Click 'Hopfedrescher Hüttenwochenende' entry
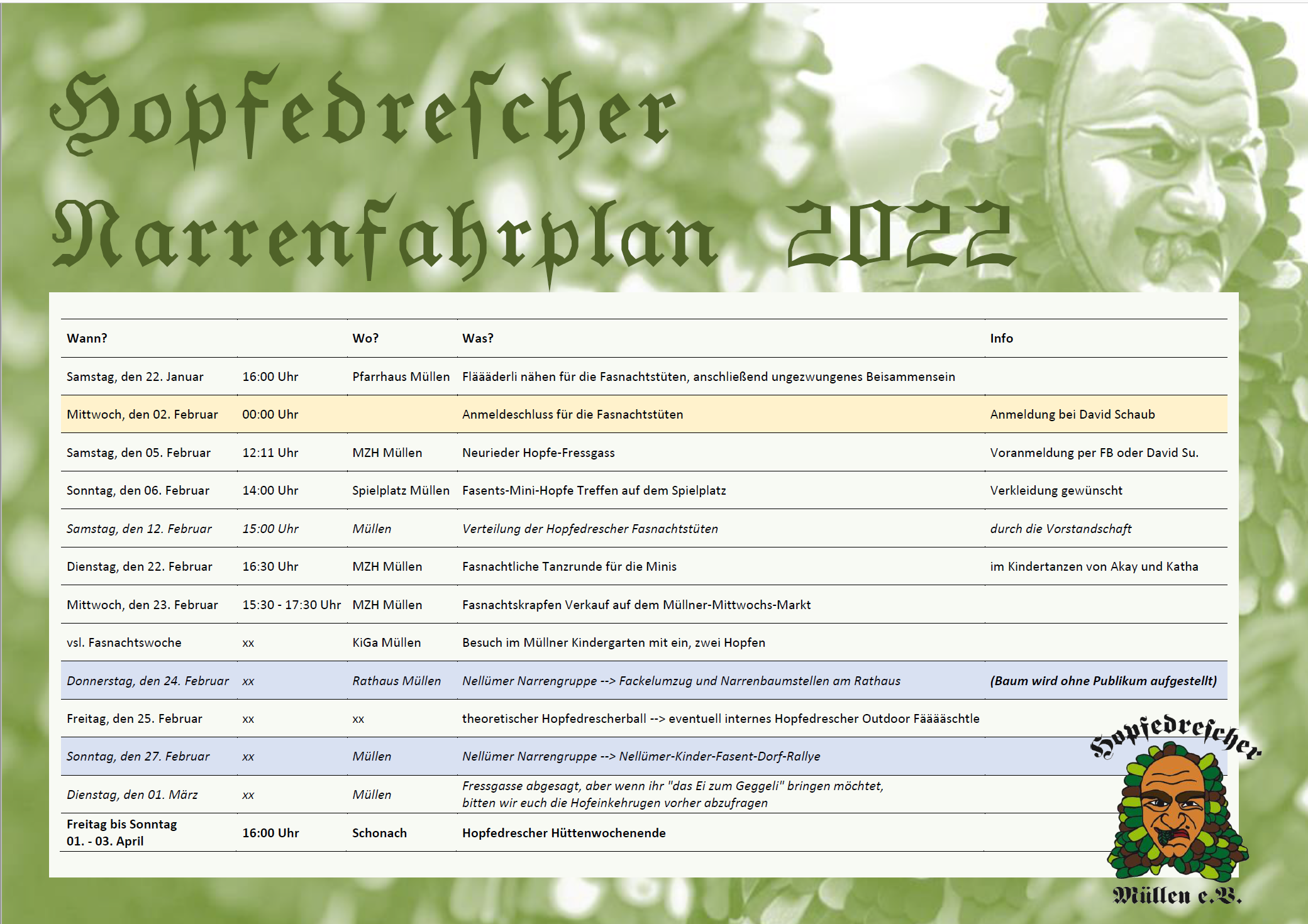Image resolution: width=1308 pixels, height=924 pixels. coord(563,833)
